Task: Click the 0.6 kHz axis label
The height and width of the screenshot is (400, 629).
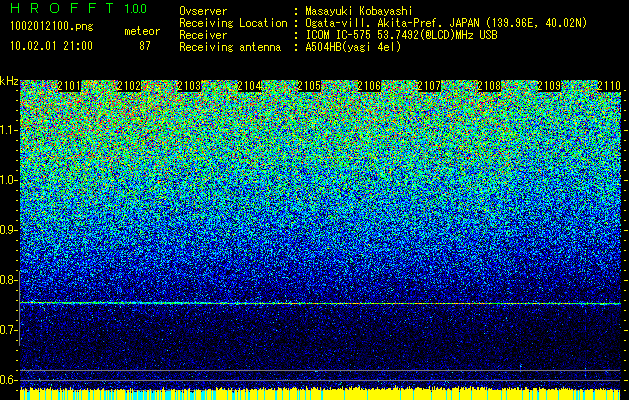Action: pyautogui.click(x=9, y=380)
